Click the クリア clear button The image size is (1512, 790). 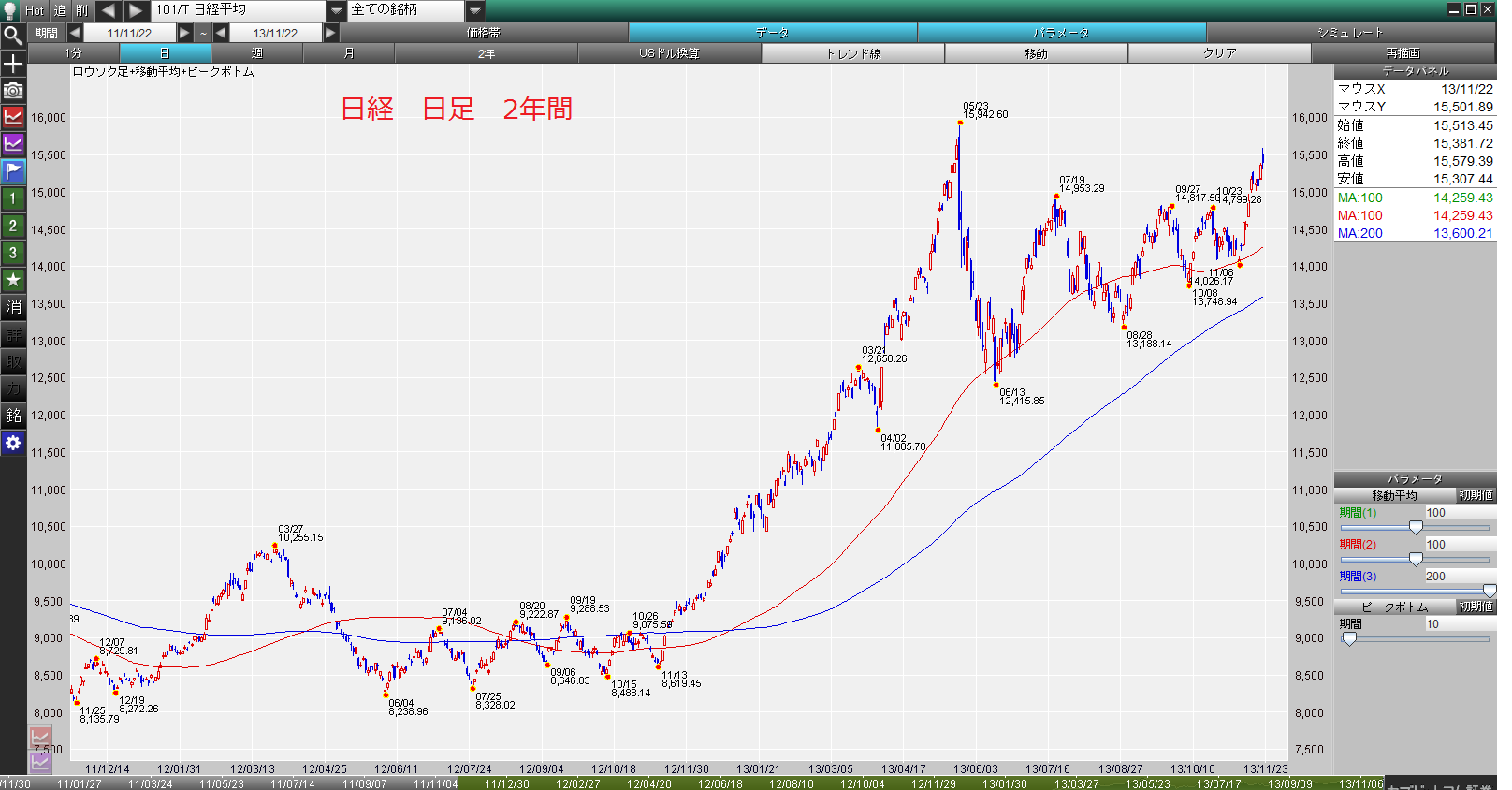[x=1220, y=53]
